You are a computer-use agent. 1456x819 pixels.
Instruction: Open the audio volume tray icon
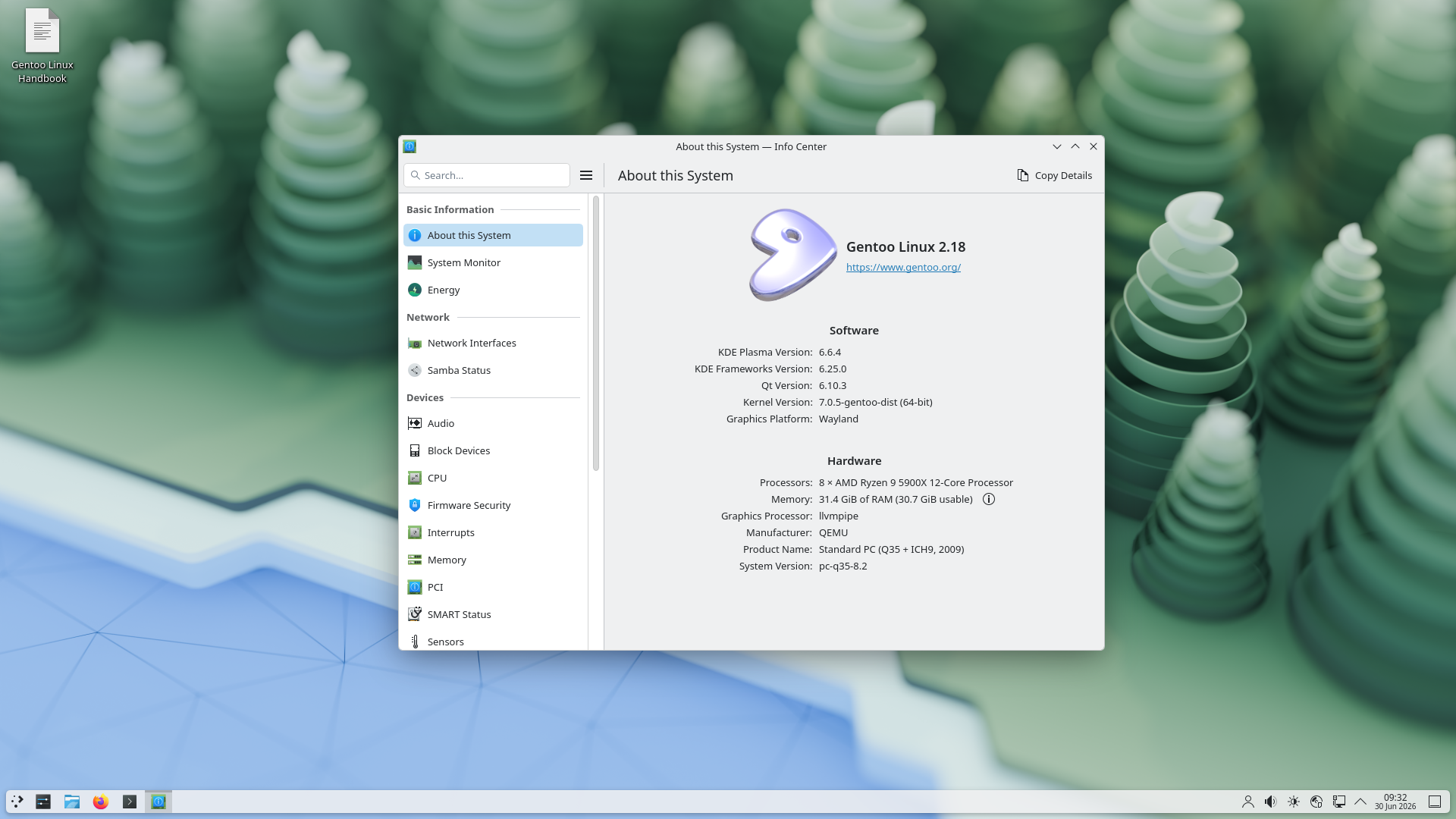pyautogui.click(x=1271, y=802)
